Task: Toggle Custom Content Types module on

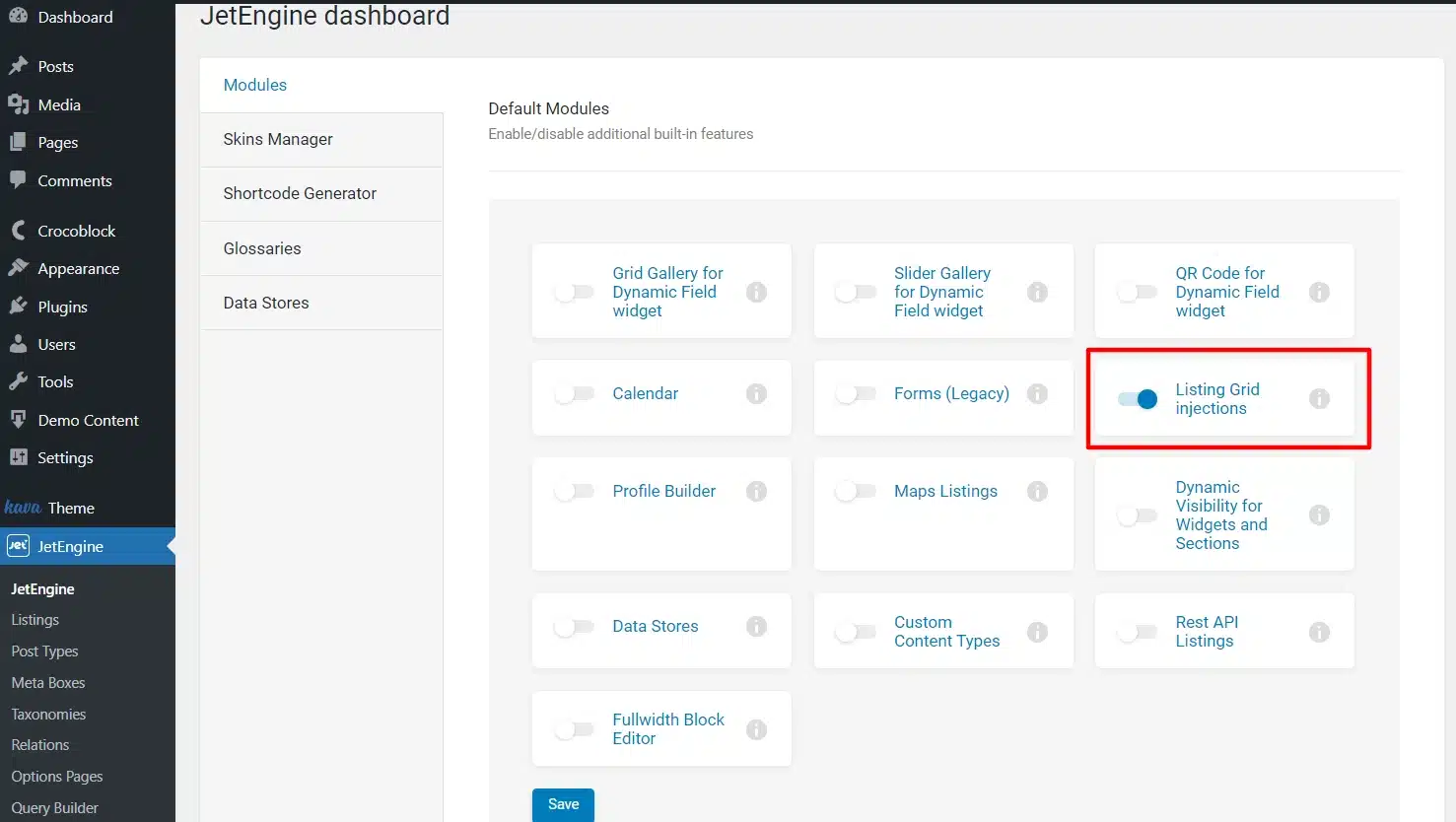Action: coord(855,632)
